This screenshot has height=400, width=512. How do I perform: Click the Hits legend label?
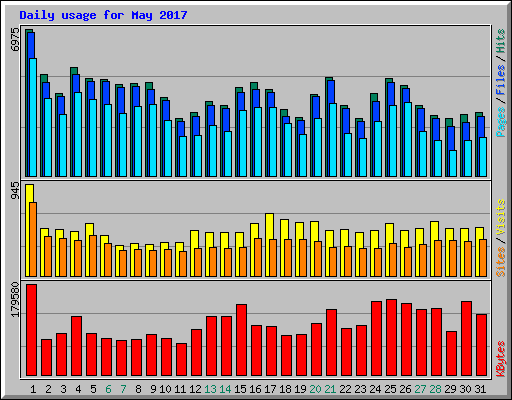click(500, 41)
